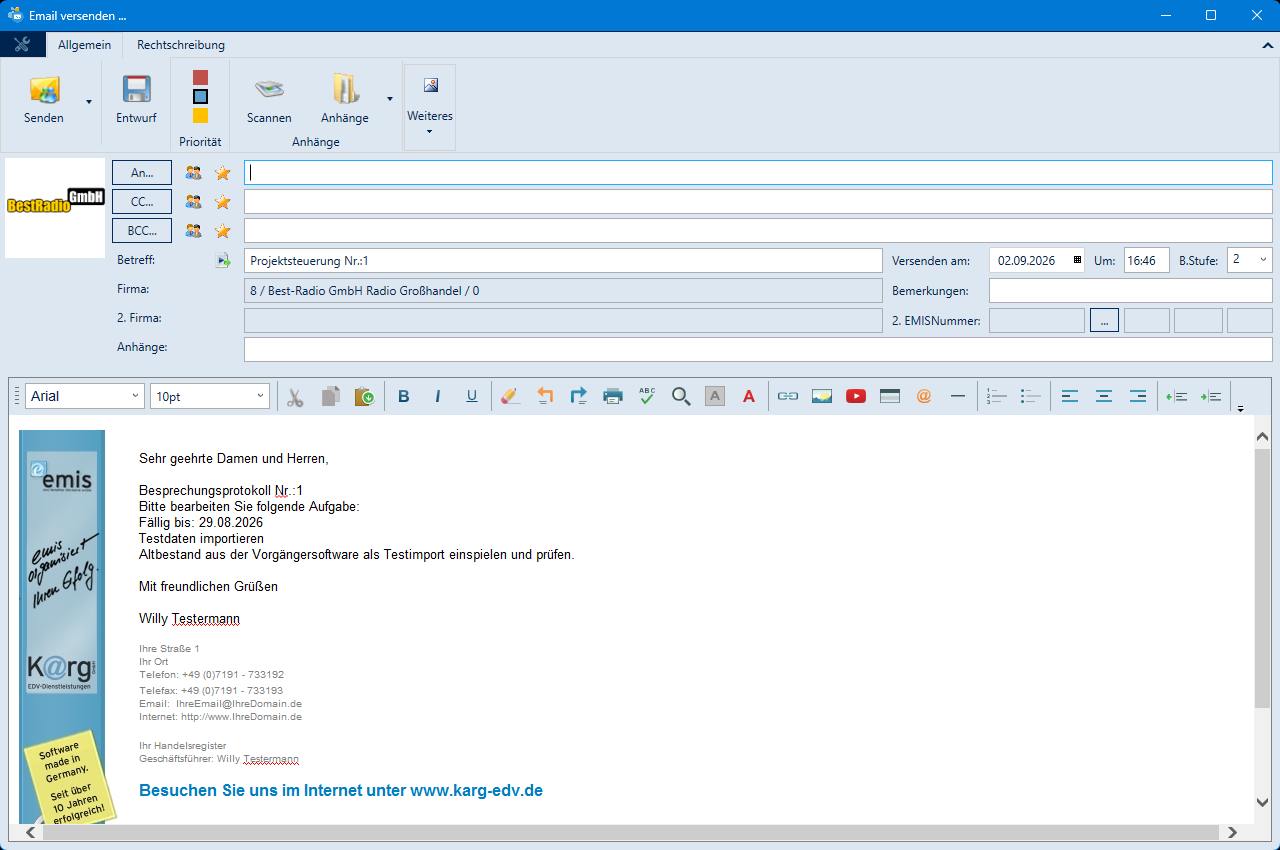The image size is (1280, 850).
Task: Click the Senden mail icon
Action: click(x=44, y=90)
